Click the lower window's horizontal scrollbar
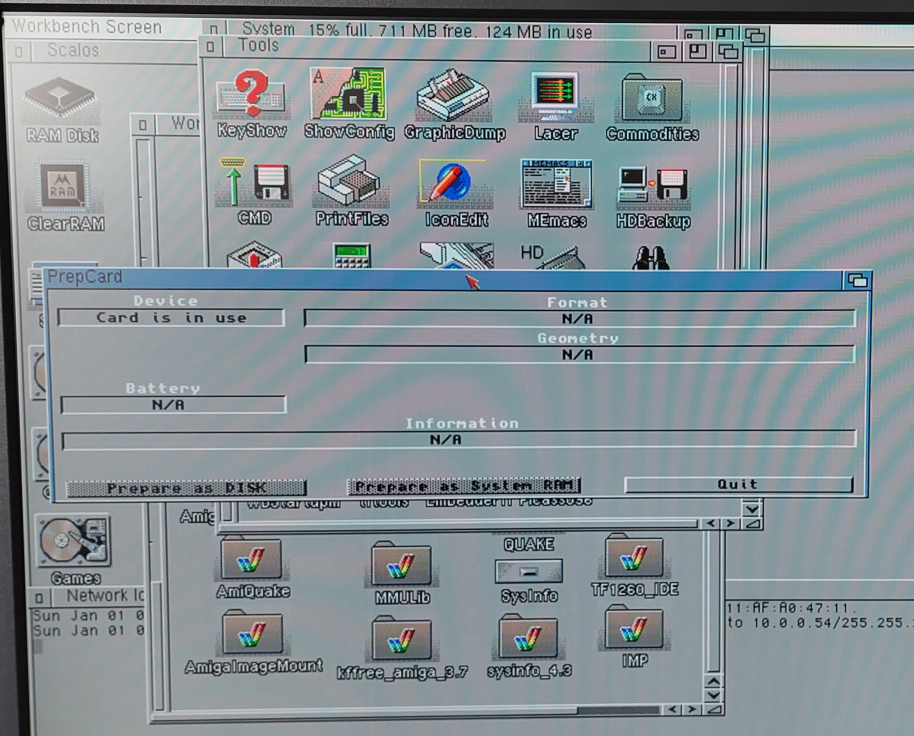The width and height of the screenshot is (914, 736). click(414, 710)
